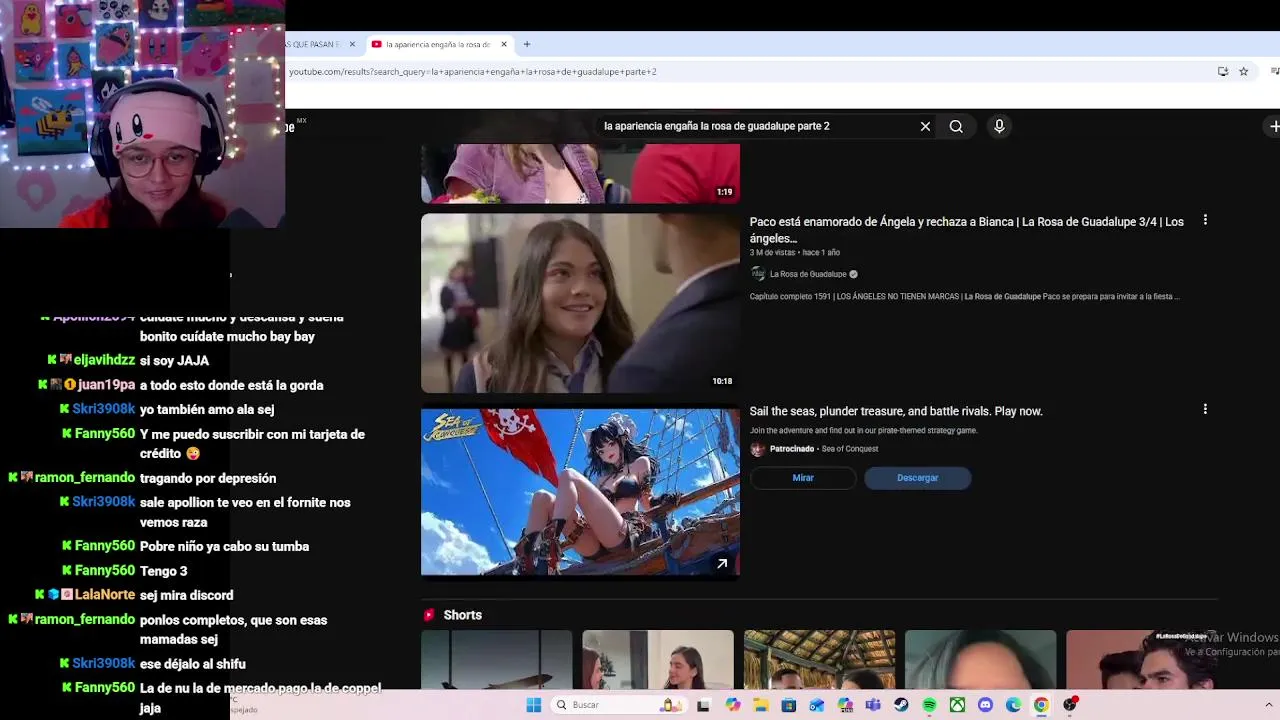1280x720 pixels.
Task: Click chat message 'si soy JAJA'
Action: click(x=174, y=360)
